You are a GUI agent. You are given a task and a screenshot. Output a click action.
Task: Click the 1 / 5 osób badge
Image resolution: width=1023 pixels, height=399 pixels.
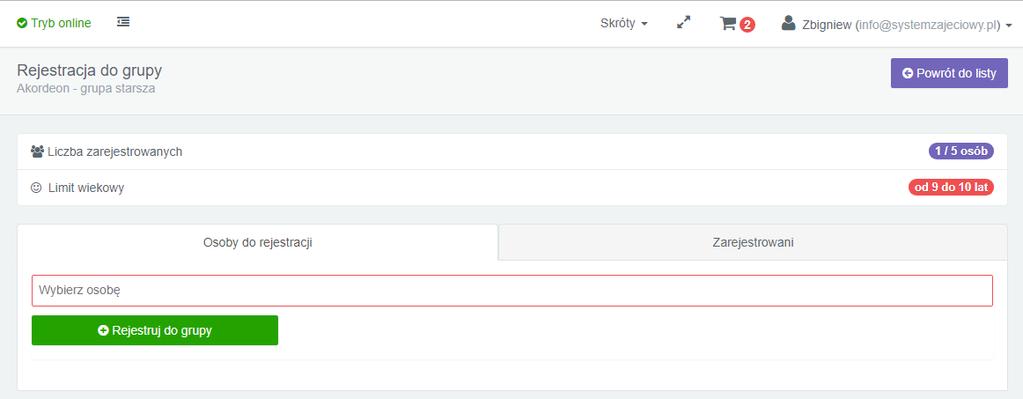coord(961,151)
